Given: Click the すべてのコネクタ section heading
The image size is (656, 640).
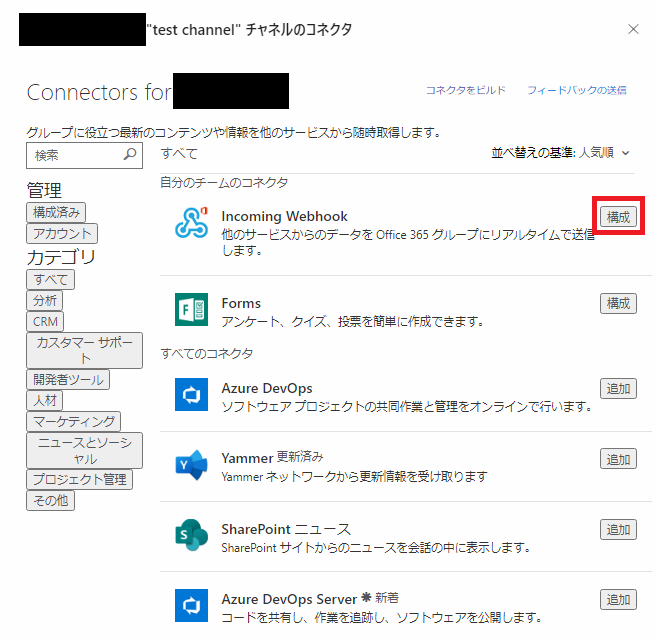Looking at the screenshot, I should pos(207,354).
